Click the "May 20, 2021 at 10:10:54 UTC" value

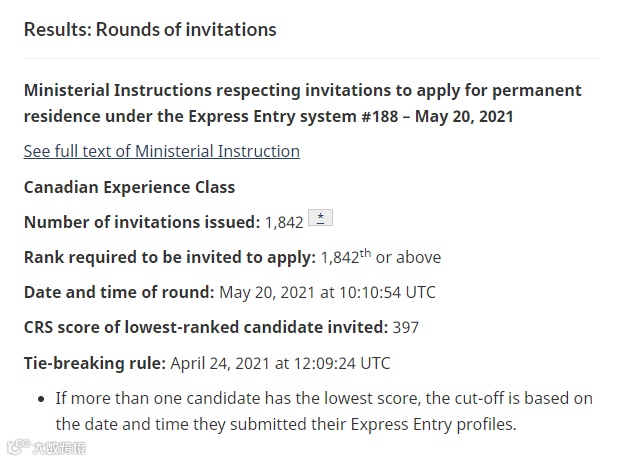327,292
